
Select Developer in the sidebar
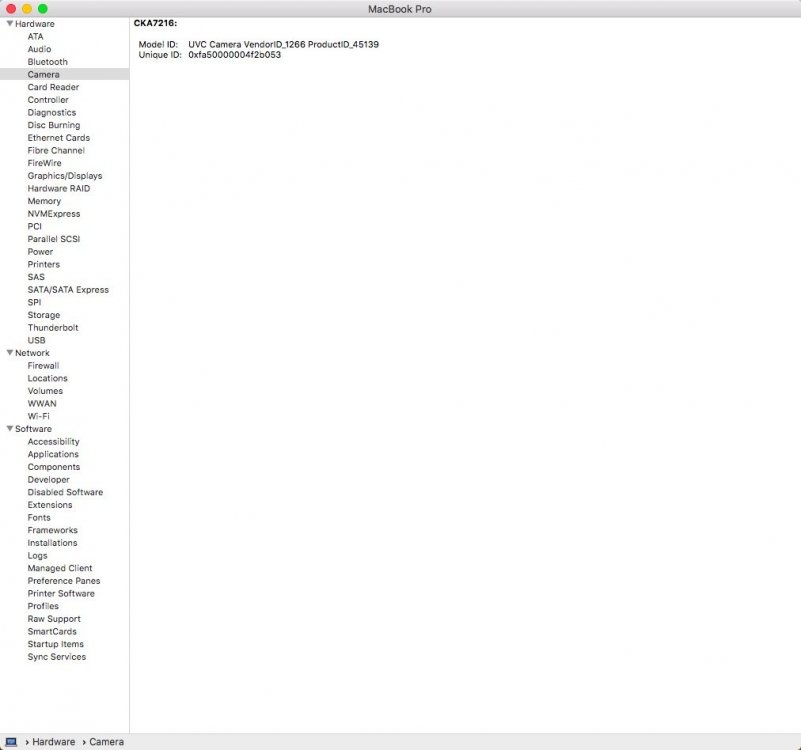[49, 480]
